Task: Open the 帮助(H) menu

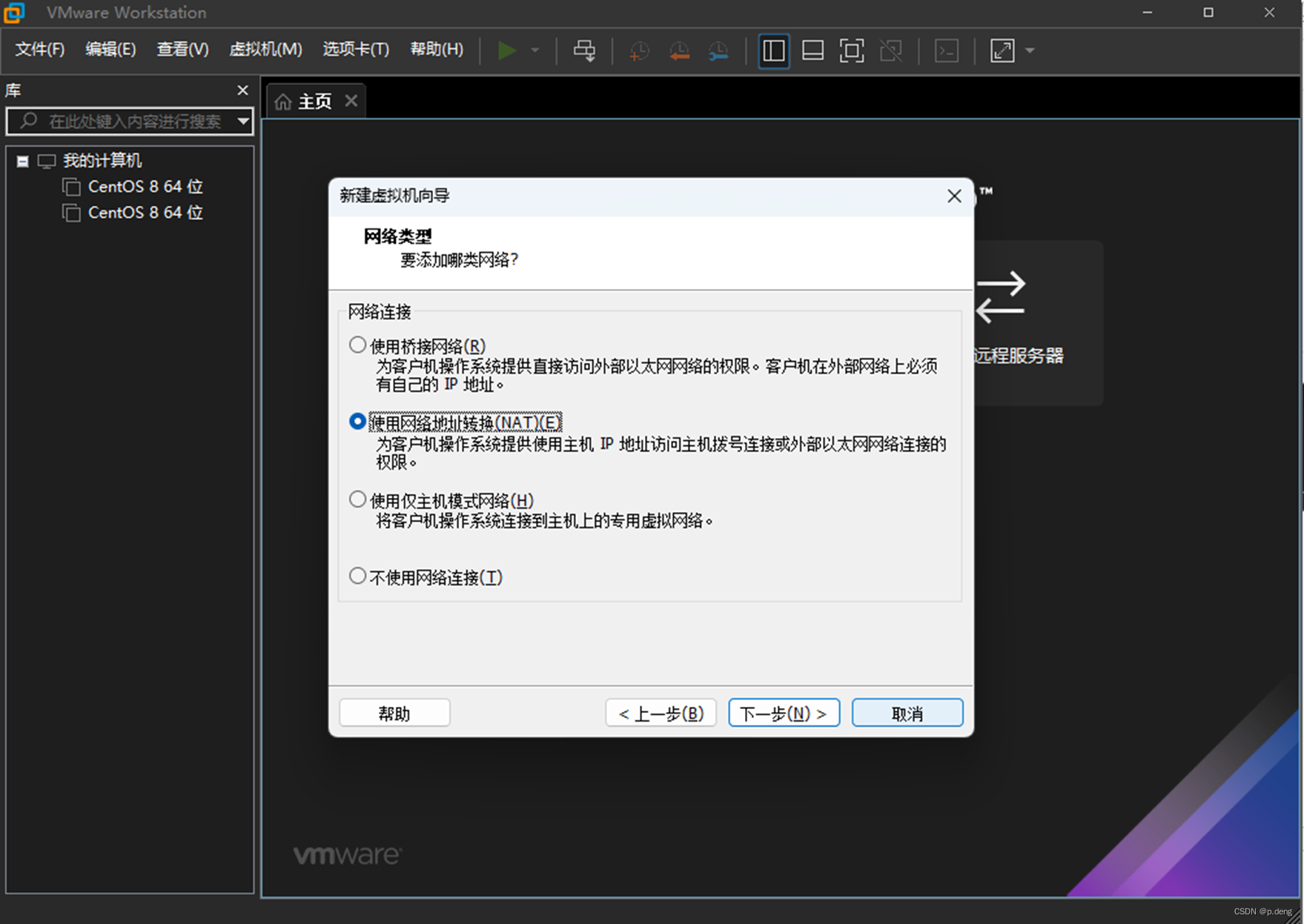Action: (437, 50)
